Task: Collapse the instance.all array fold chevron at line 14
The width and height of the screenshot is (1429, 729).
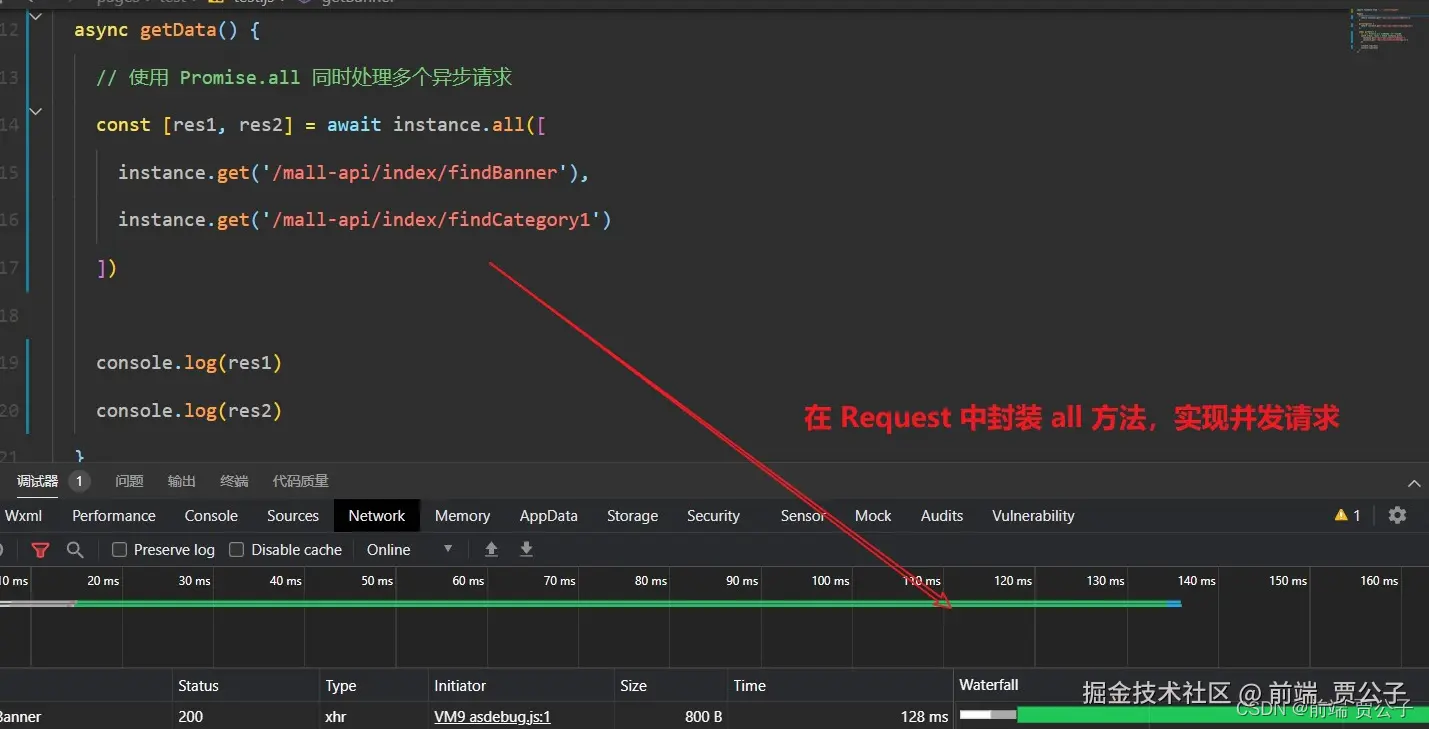Action: click(36, 111)
